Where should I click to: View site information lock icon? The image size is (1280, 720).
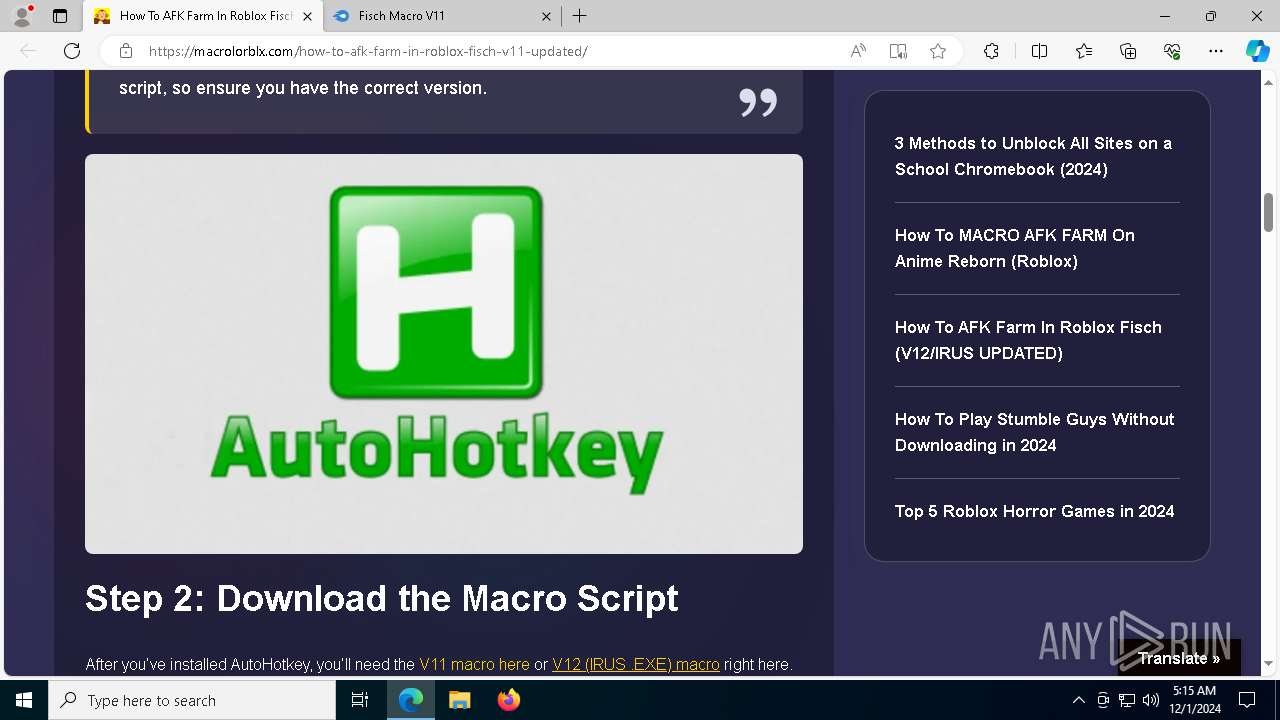[x=126, y=51]
